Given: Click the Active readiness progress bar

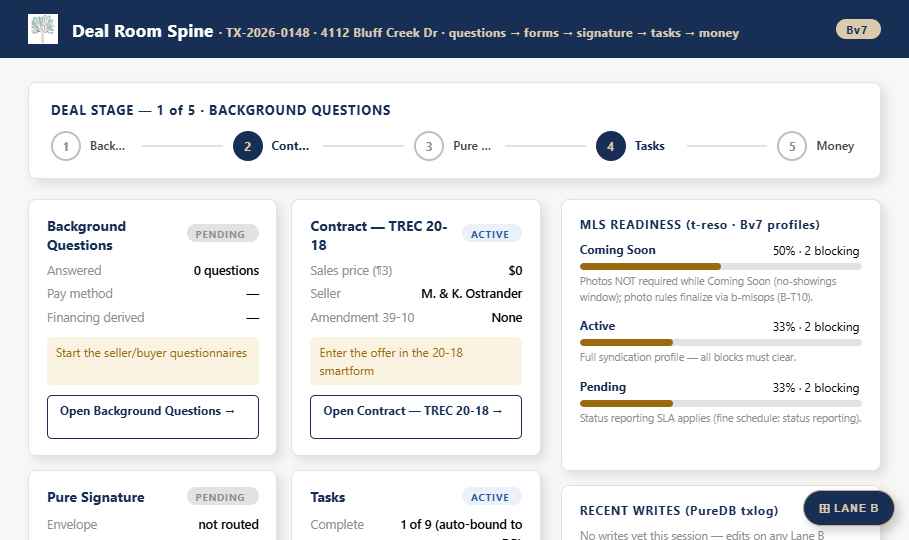Looking at the screenshot, I should pyautogui.click(x=721, y=343).
